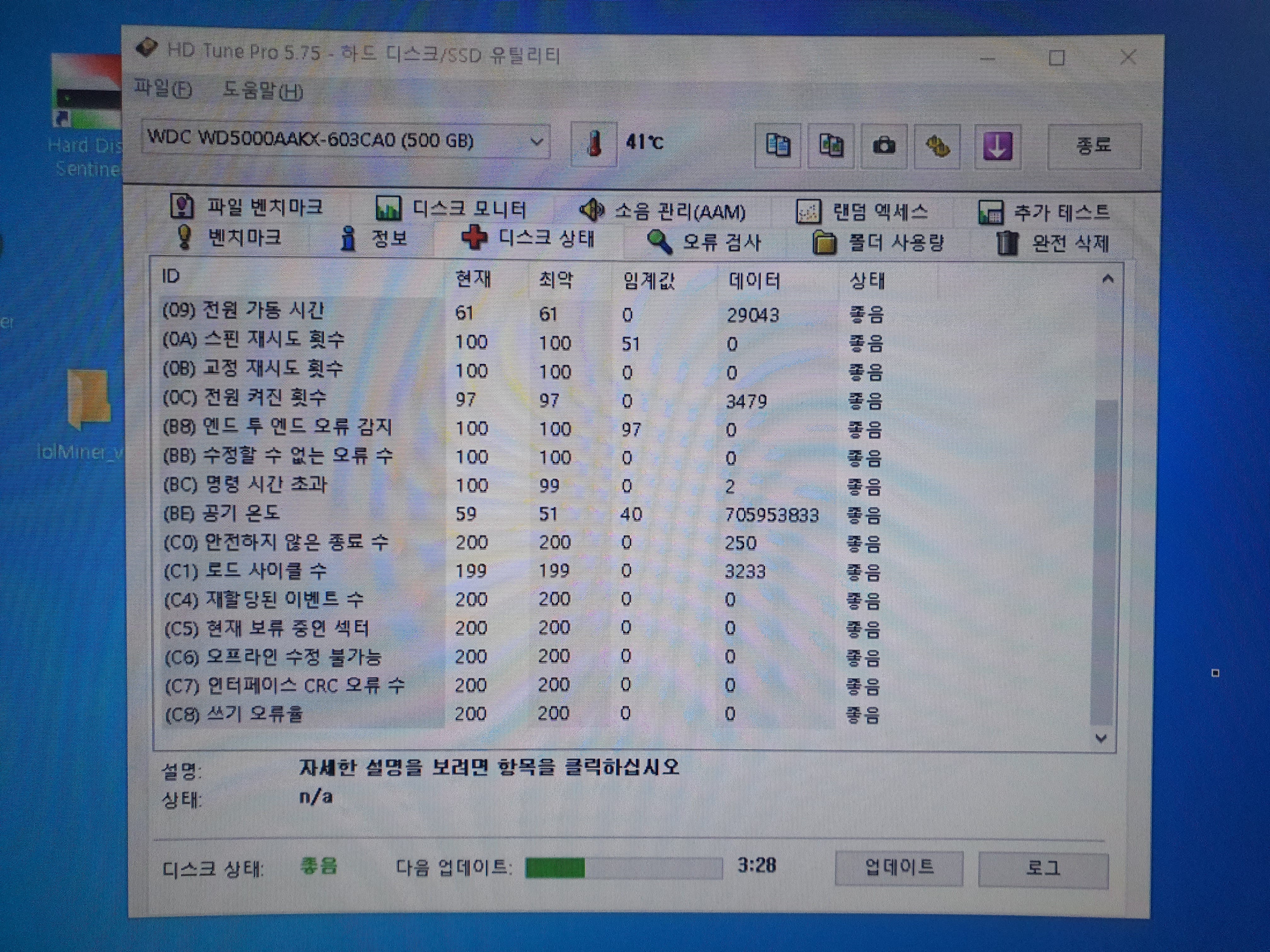This screenshot has height=952, width=1270.
Task: Expand the WDC WD5000AAKX drive dropdown
Action: tap(536, 141)
